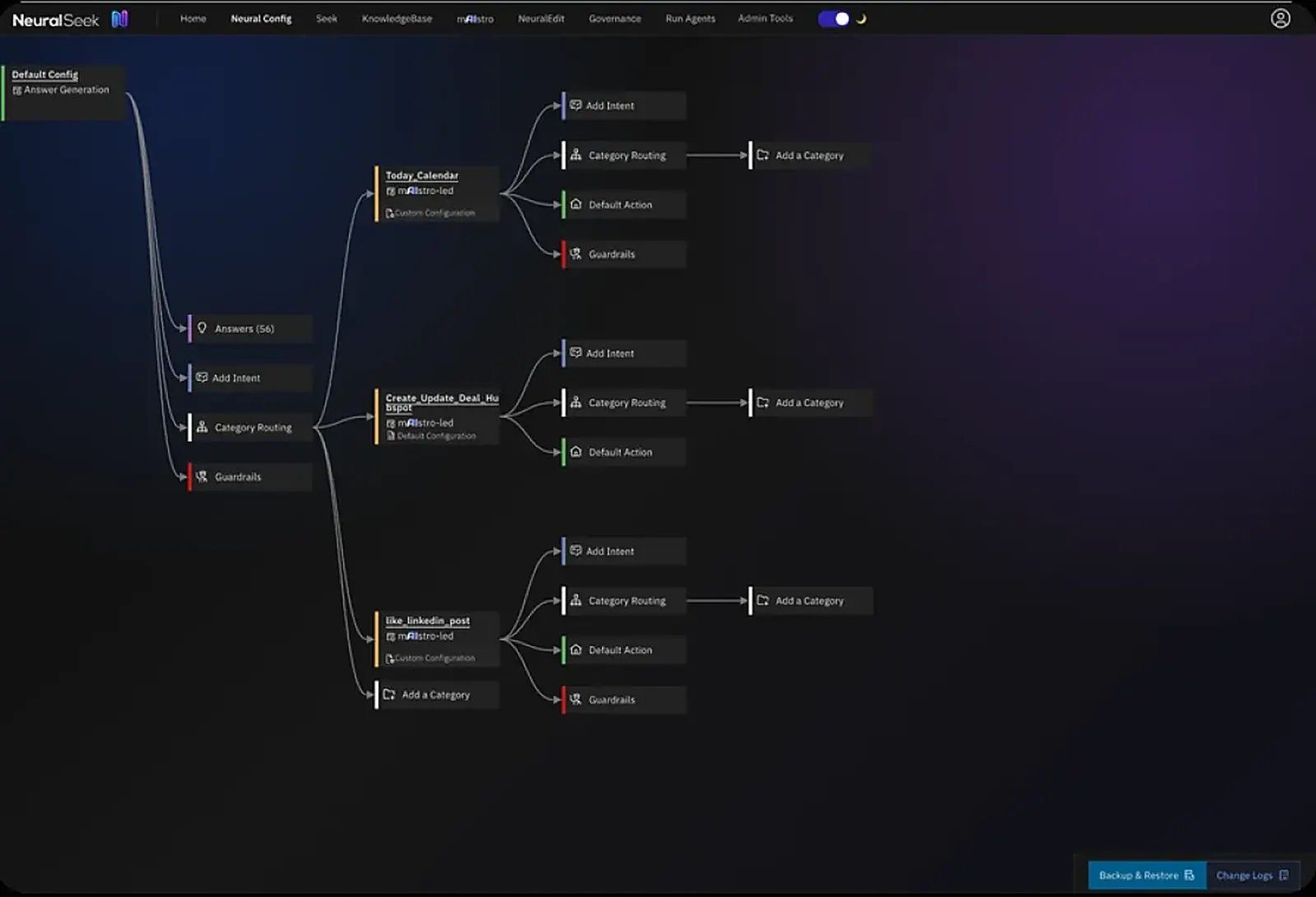Click the root Category Routing icon
The height and width of the screenshot is (897, 1316).
pyautogui.click(x=202, y=427)
